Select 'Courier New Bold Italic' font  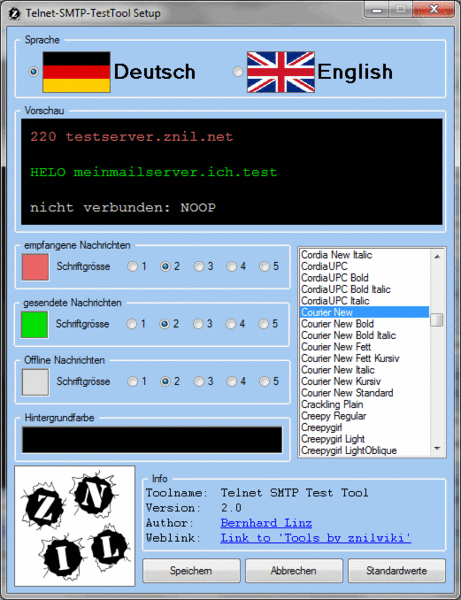tap(365, 335)
